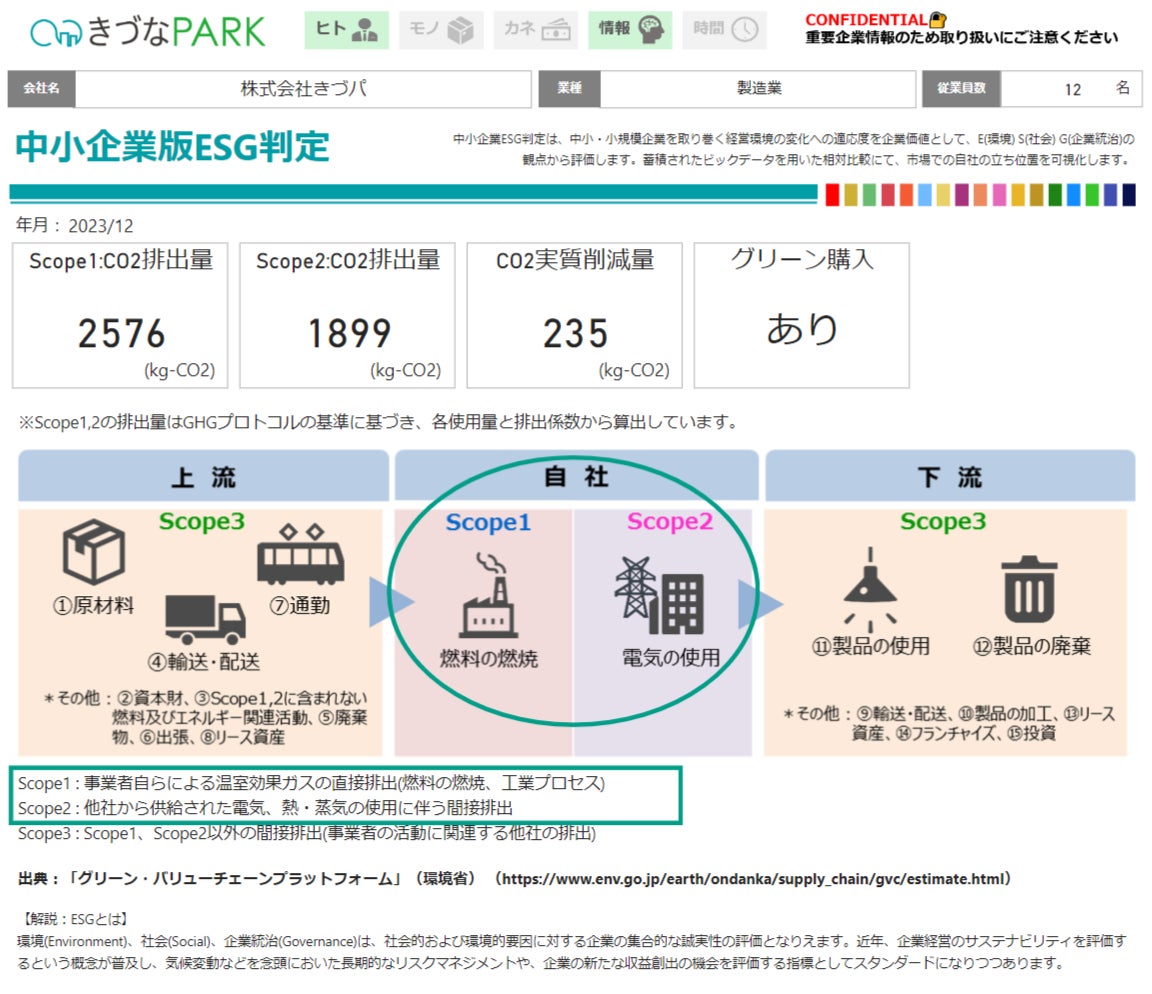Click the Scope2 CO2 emission value 1899
Screen dimensions: 1152x994
pos(349,334)
